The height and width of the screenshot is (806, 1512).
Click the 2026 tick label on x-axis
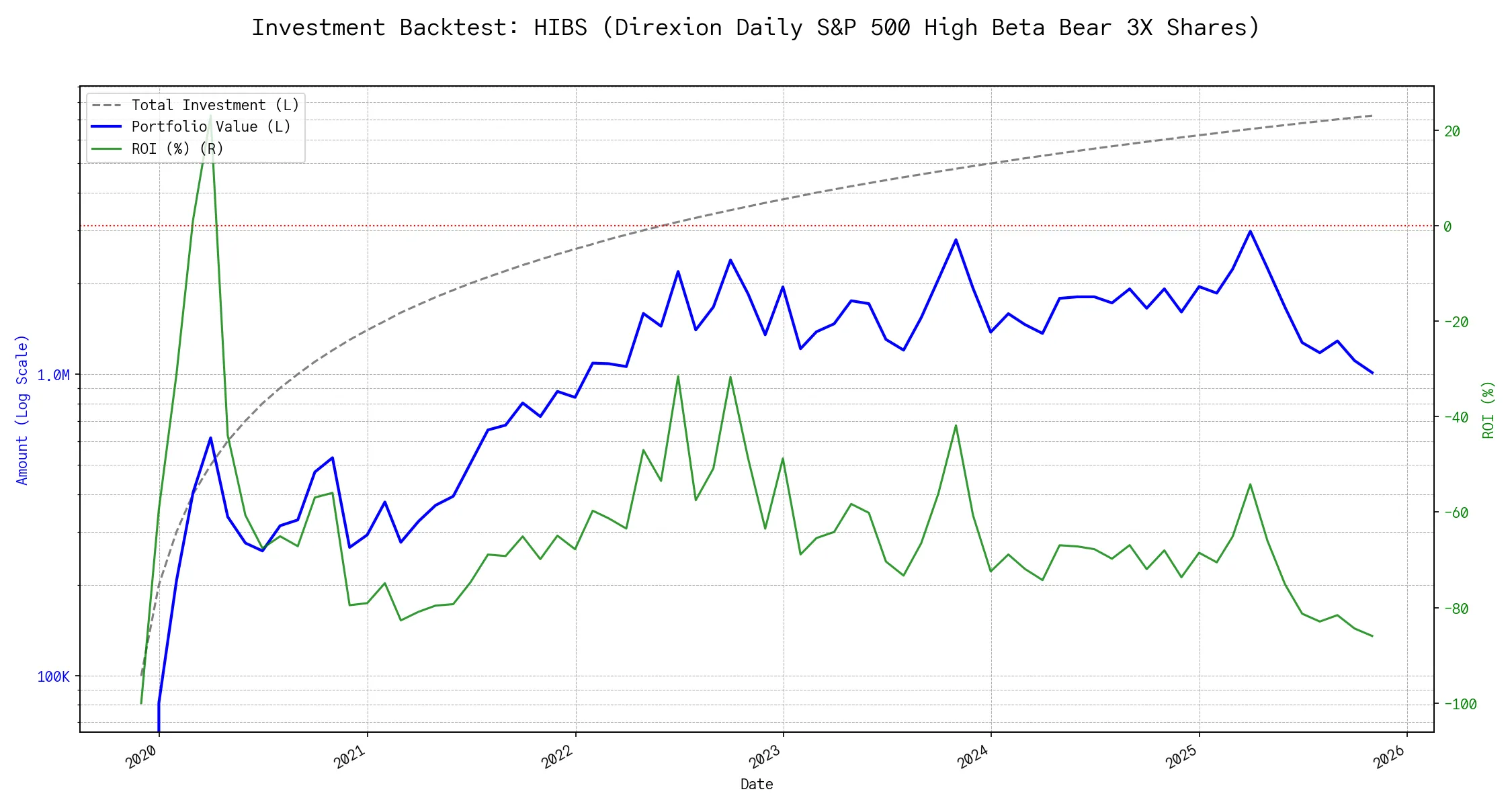point(1390,757)
